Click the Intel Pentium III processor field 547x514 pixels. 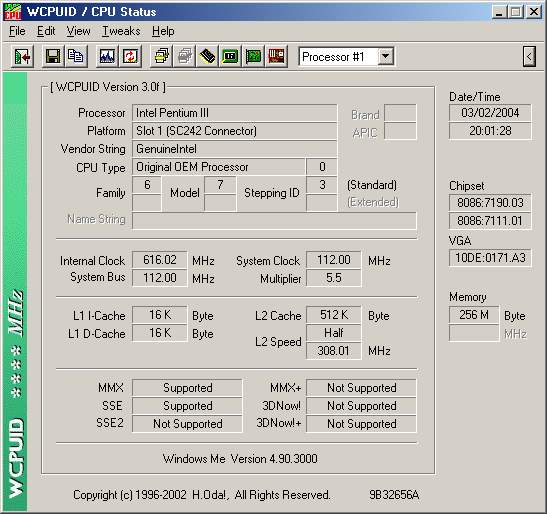[234, 113]
